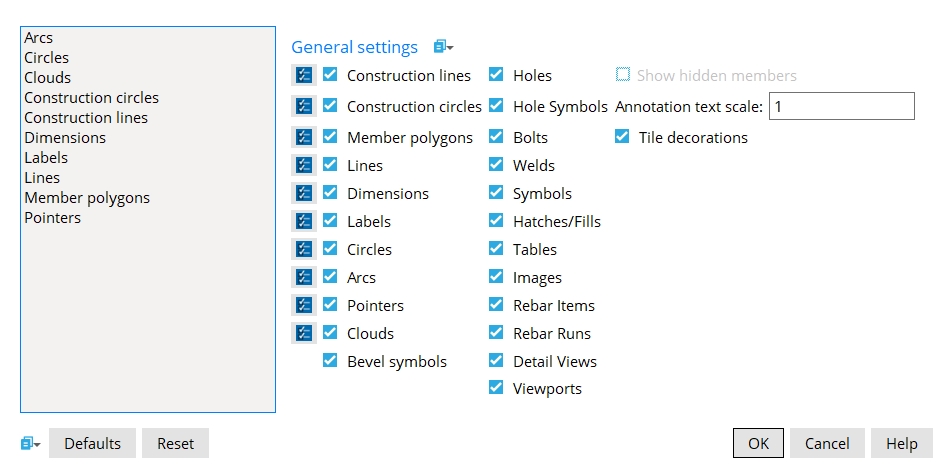Disable the Bevel symbols checkbox
Image resolution: width=944 pixels, height=469 pixels.
[x=330, y=361]
